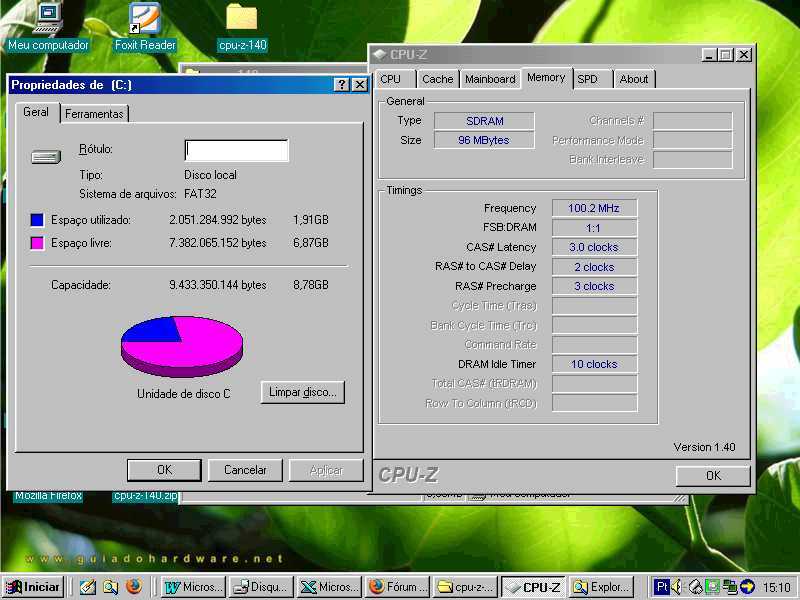Image resolution: width=800 pixels, height=600 pixels.
Task: Select the cpu-z-140.zip desktop file label
Action: 145,495
